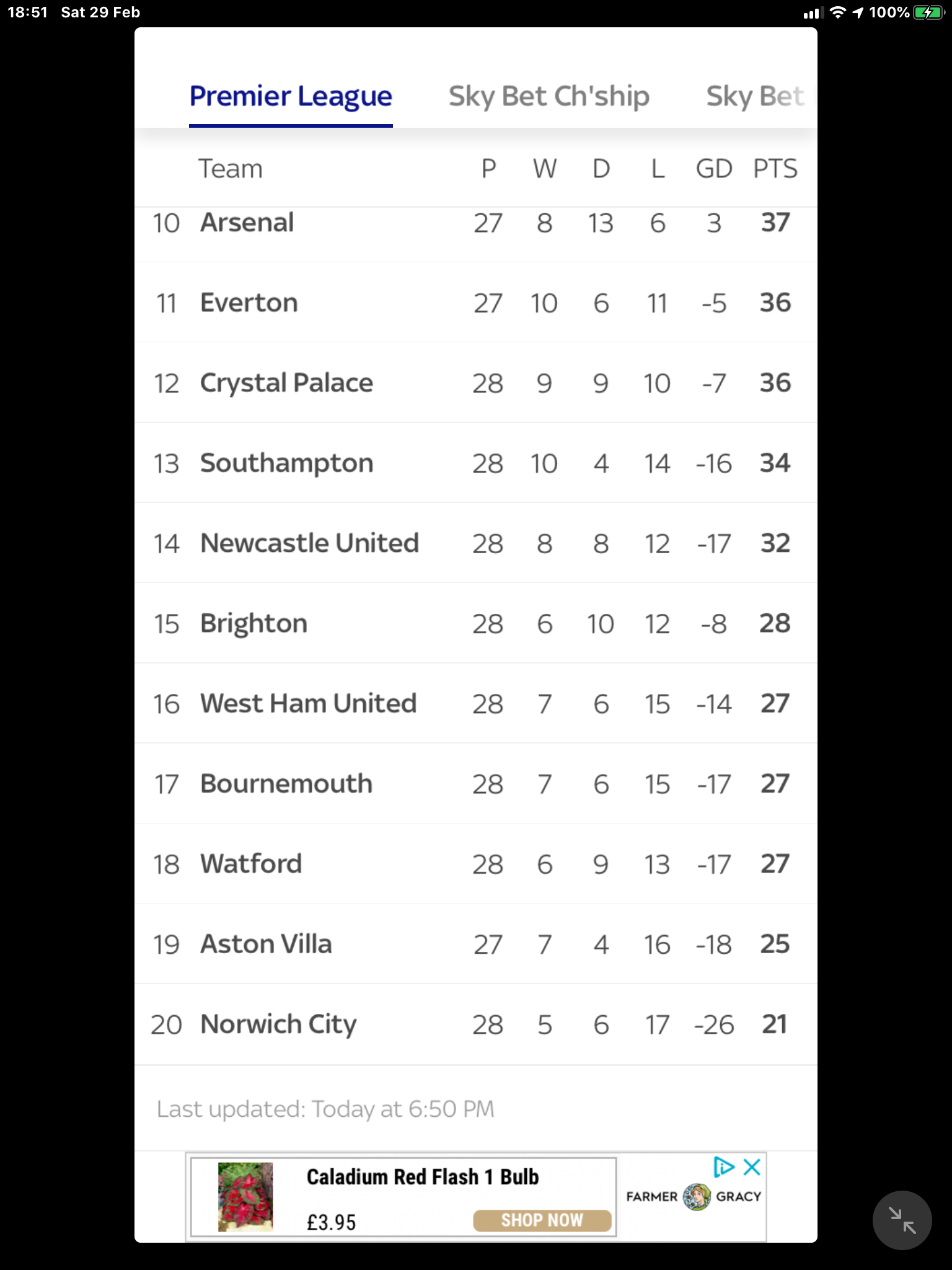Click the Caladium plant ad thumbnail
Viewport: 952px width, 1270px height.
245,1197
